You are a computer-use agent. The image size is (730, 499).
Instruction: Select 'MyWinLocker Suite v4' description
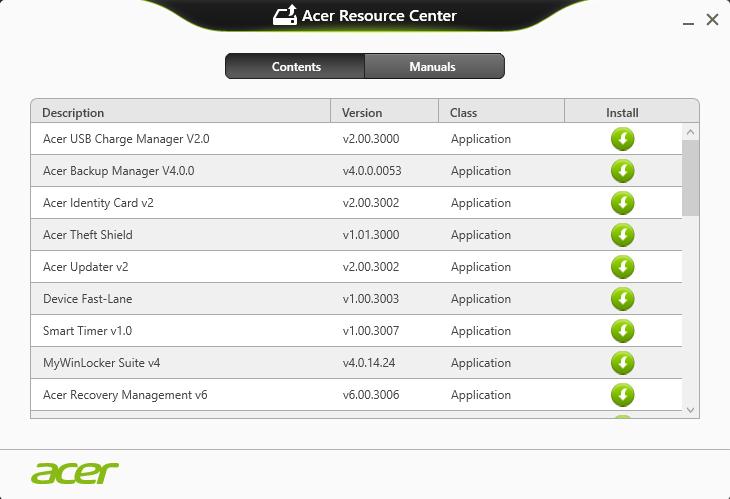pos(101,363)
